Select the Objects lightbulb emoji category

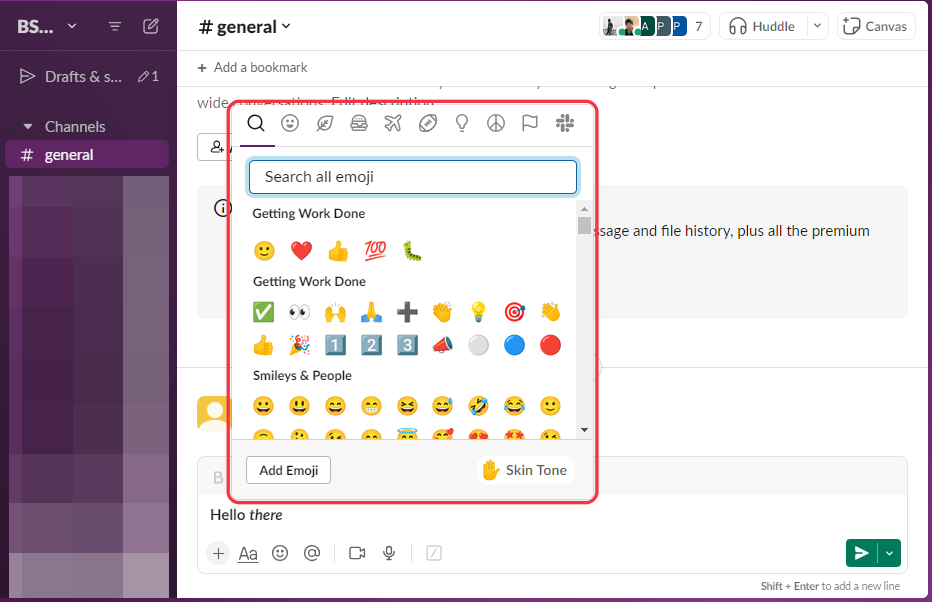[461, 123]
